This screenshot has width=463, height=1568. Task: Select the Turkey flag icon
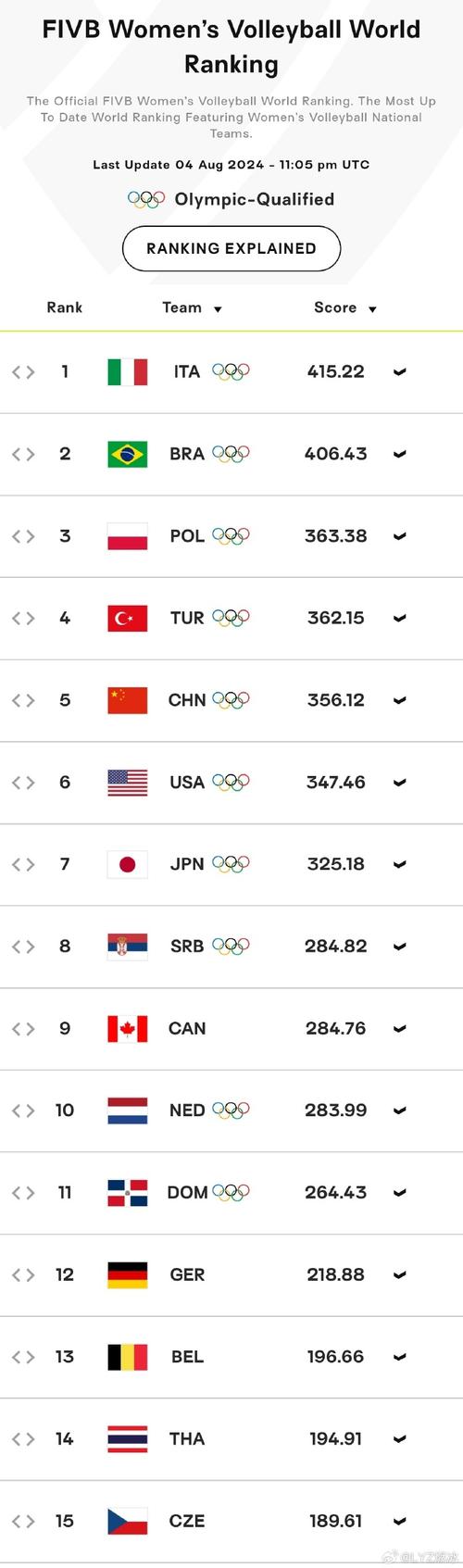[127, 618]
